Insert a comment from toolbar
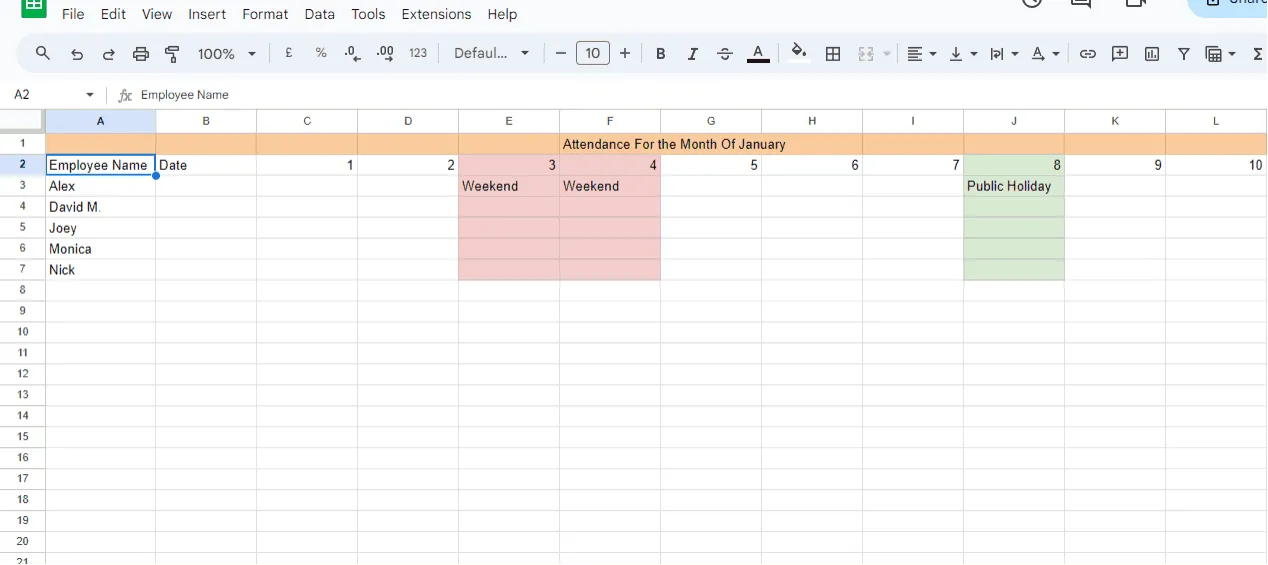 (1120, 54)
